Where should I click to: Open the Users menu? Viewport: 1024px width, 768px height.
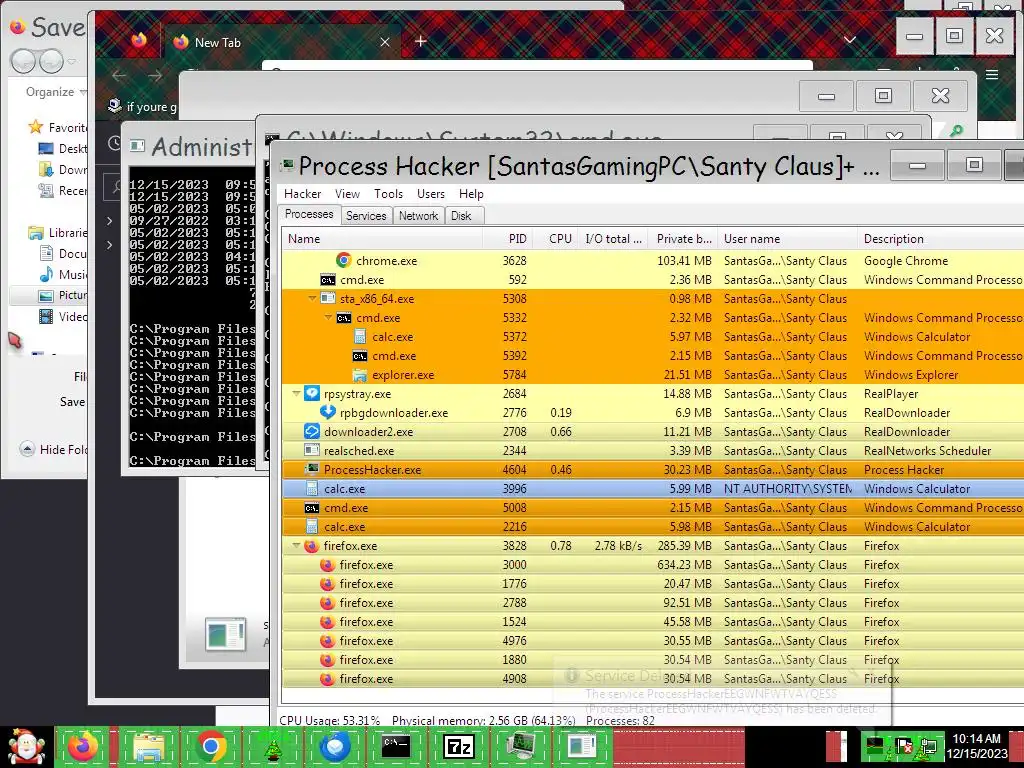pyautogui.click(x=431, y=194)
